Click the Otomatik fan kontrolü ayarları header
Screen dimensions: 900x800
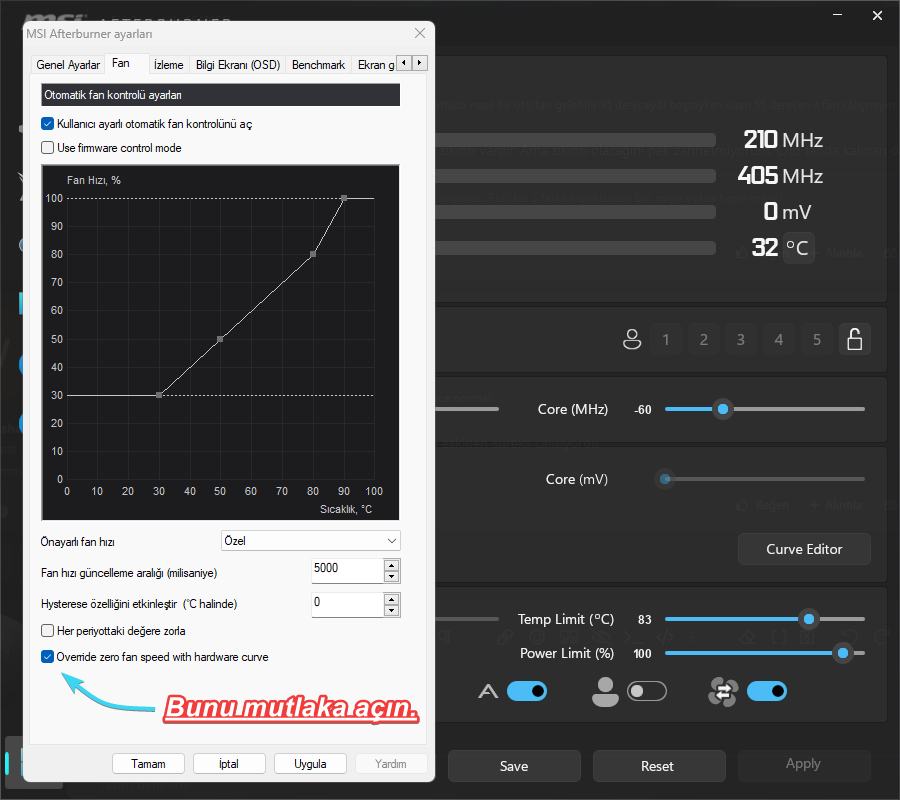[220, 95]
